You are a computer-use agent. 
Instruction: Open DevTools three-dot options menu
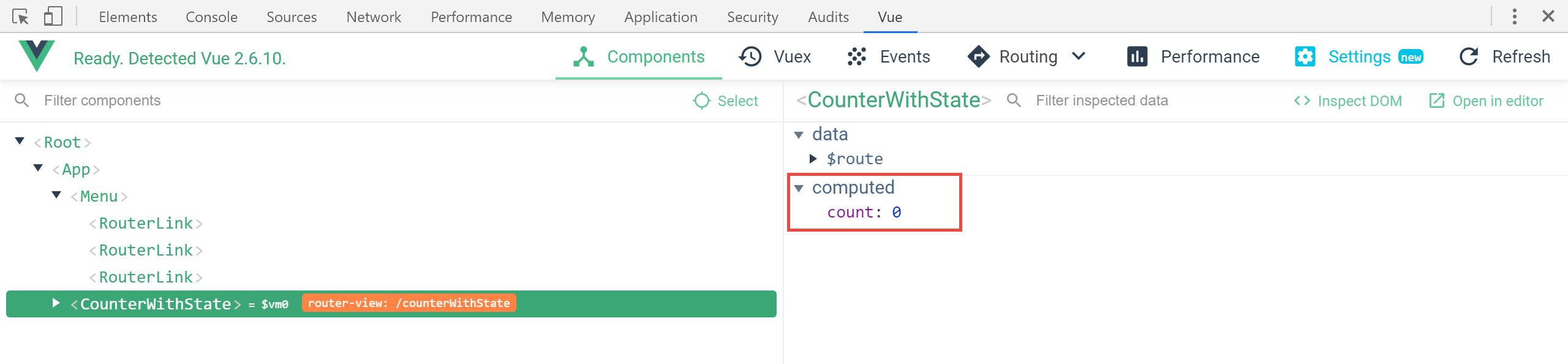click(1515, 17)
